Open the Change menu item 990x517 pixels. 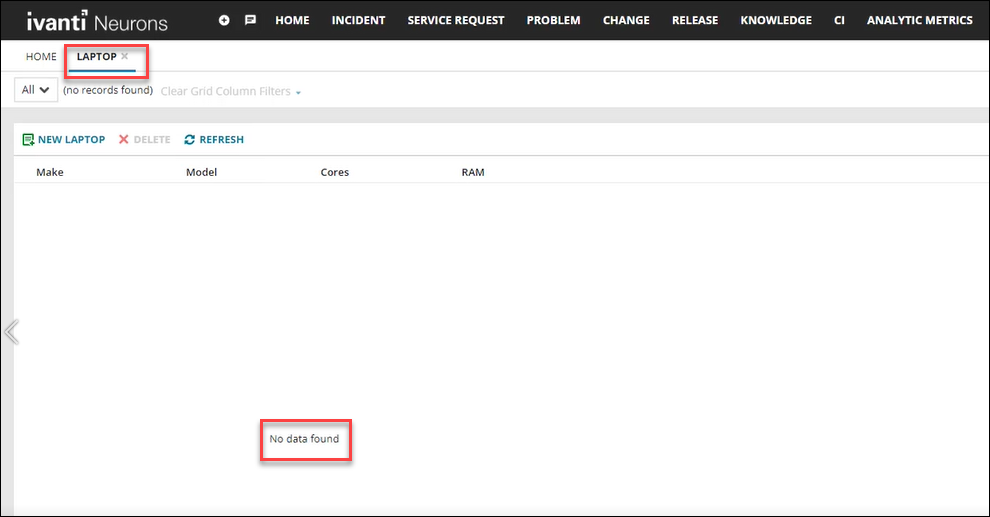[626, 20]
